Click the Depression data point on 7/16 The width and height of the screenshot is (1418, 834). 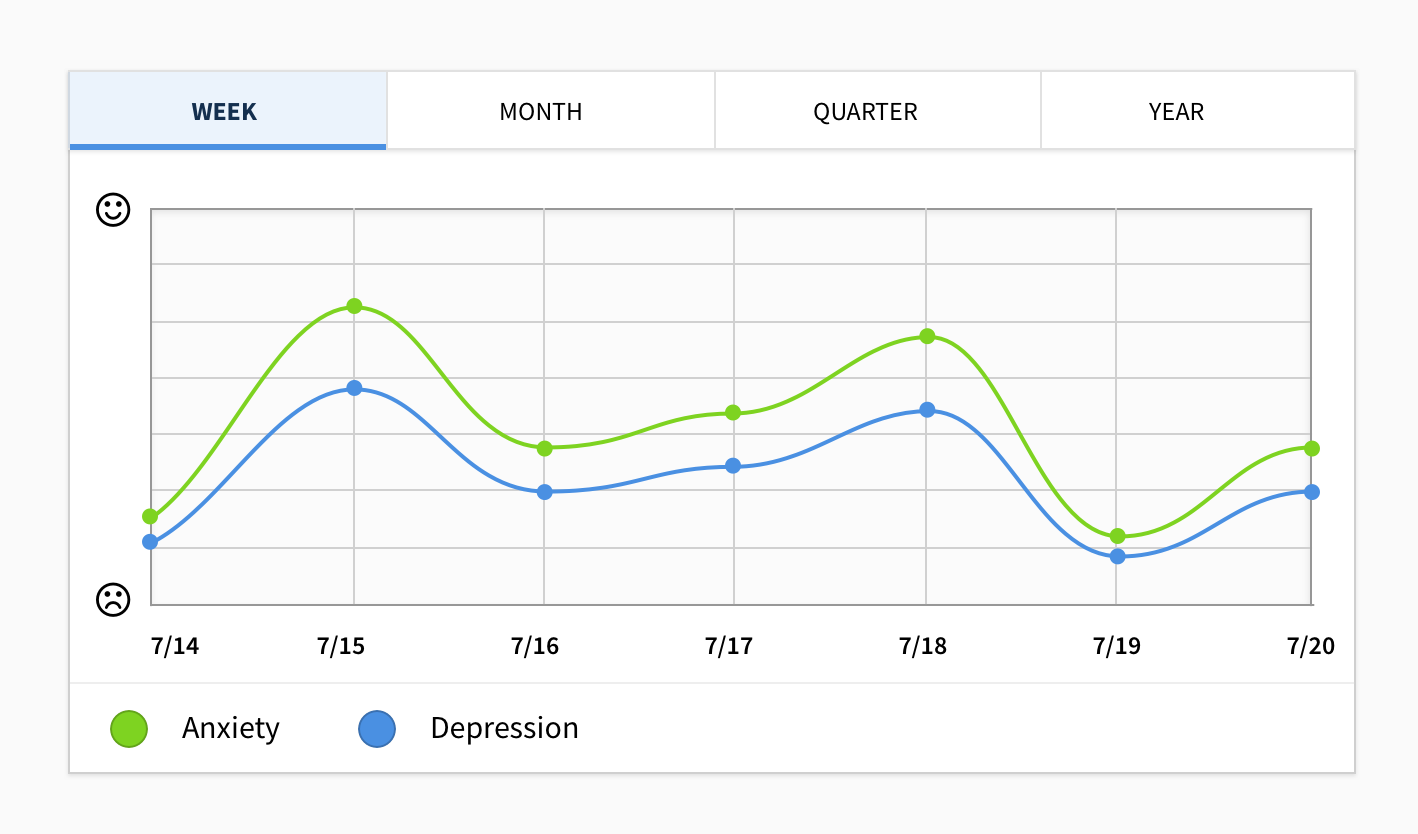(x=545, y=491)
